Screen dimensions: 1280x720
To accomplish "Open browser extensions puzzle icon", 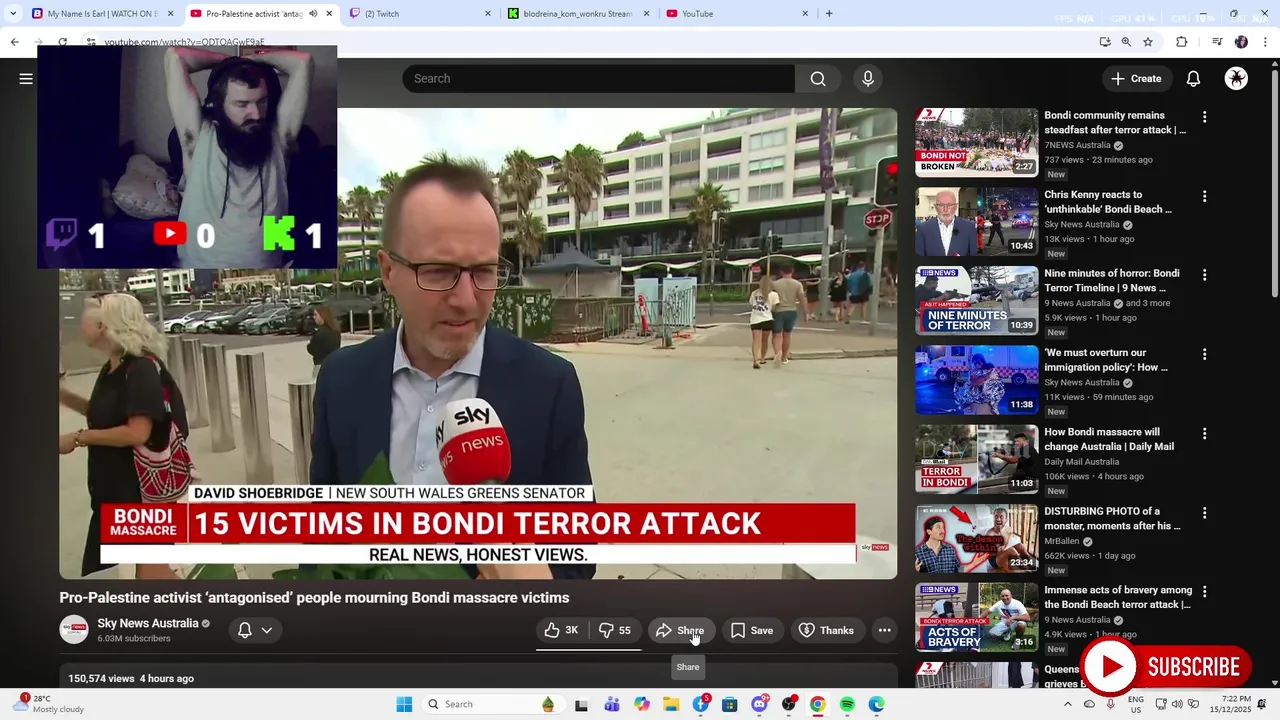I will tap(1182, 42).
